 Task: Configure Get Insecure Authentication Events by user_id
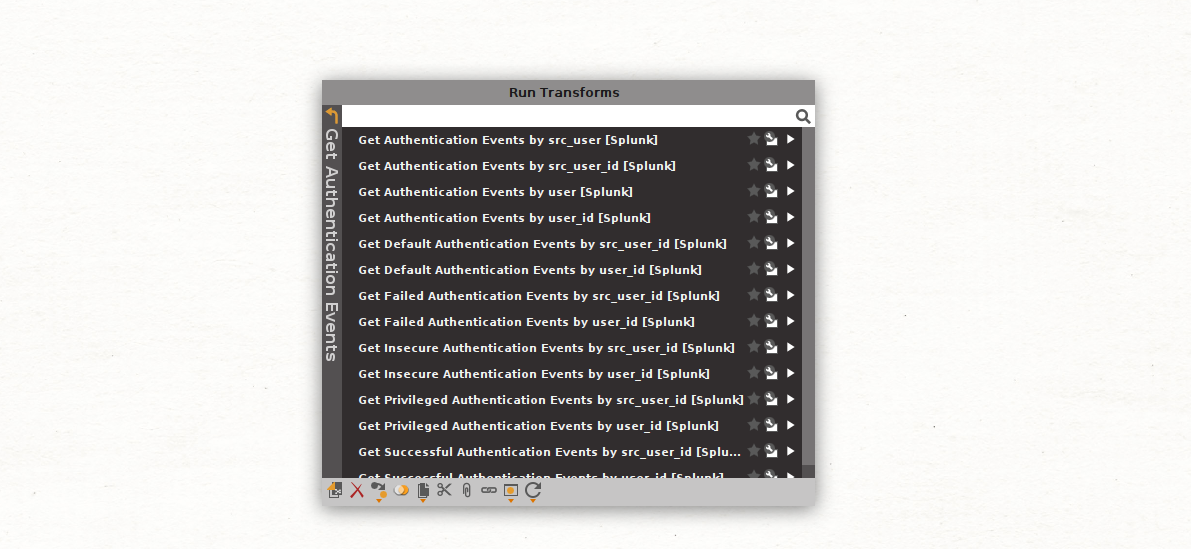click(x=772, y=374)
